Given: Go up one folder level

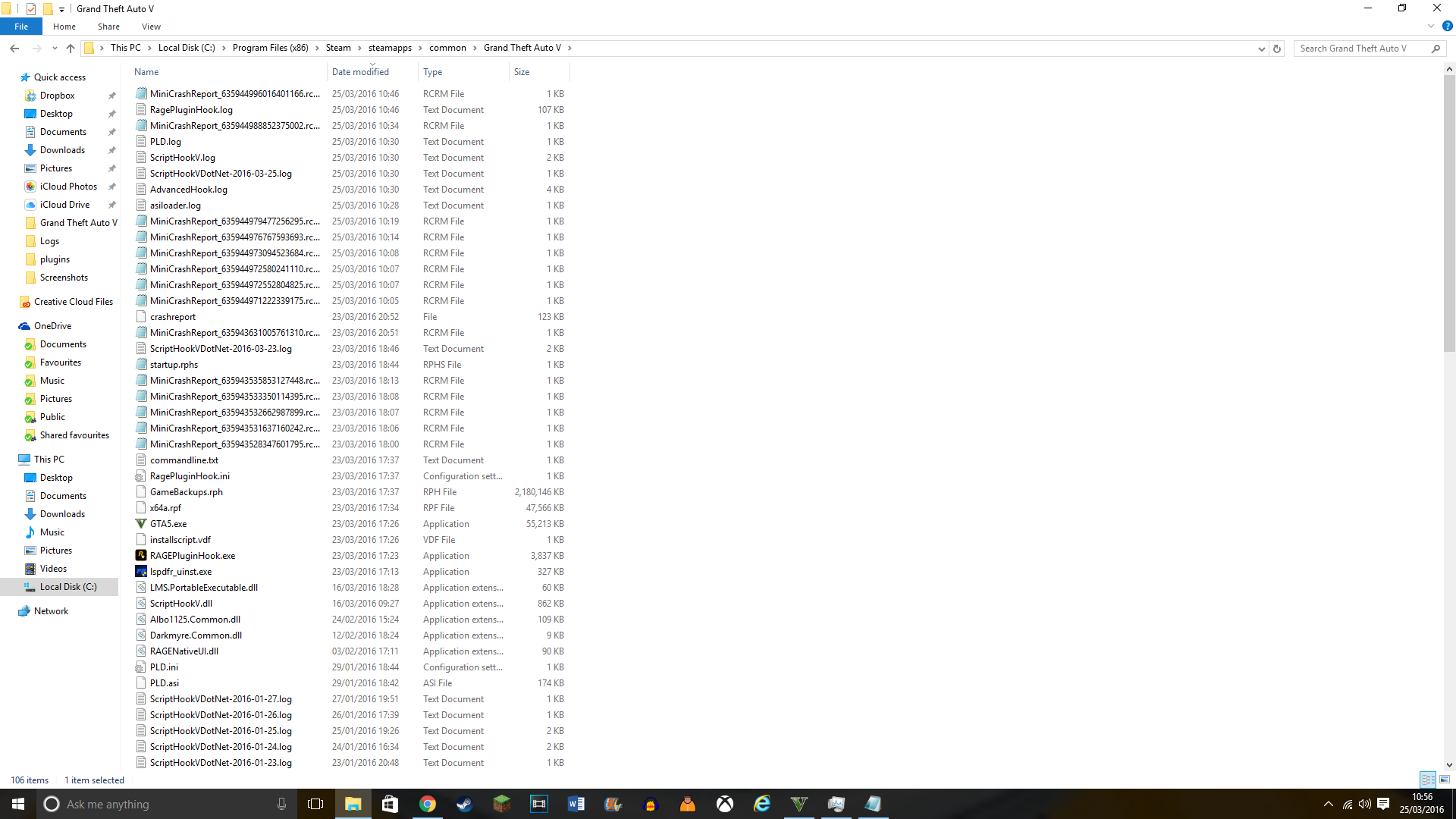Looking at the screenshot, I should coord(71,49).
